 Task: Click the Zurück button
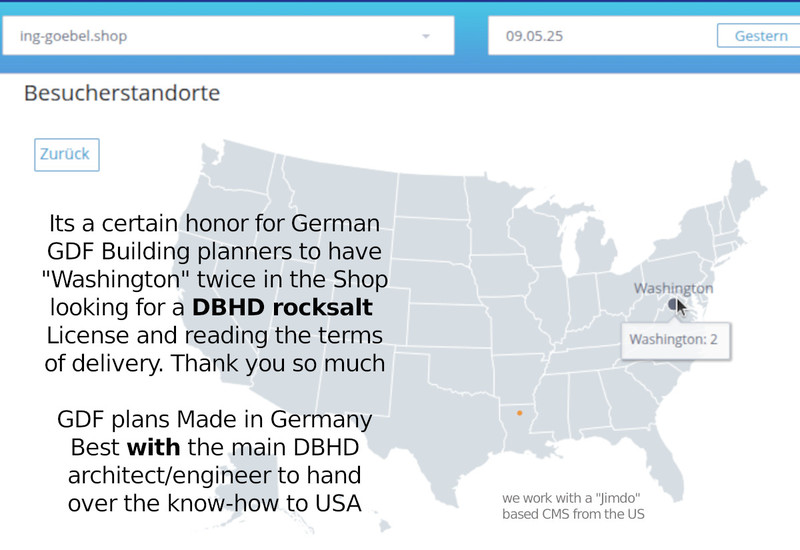(66, 154)
